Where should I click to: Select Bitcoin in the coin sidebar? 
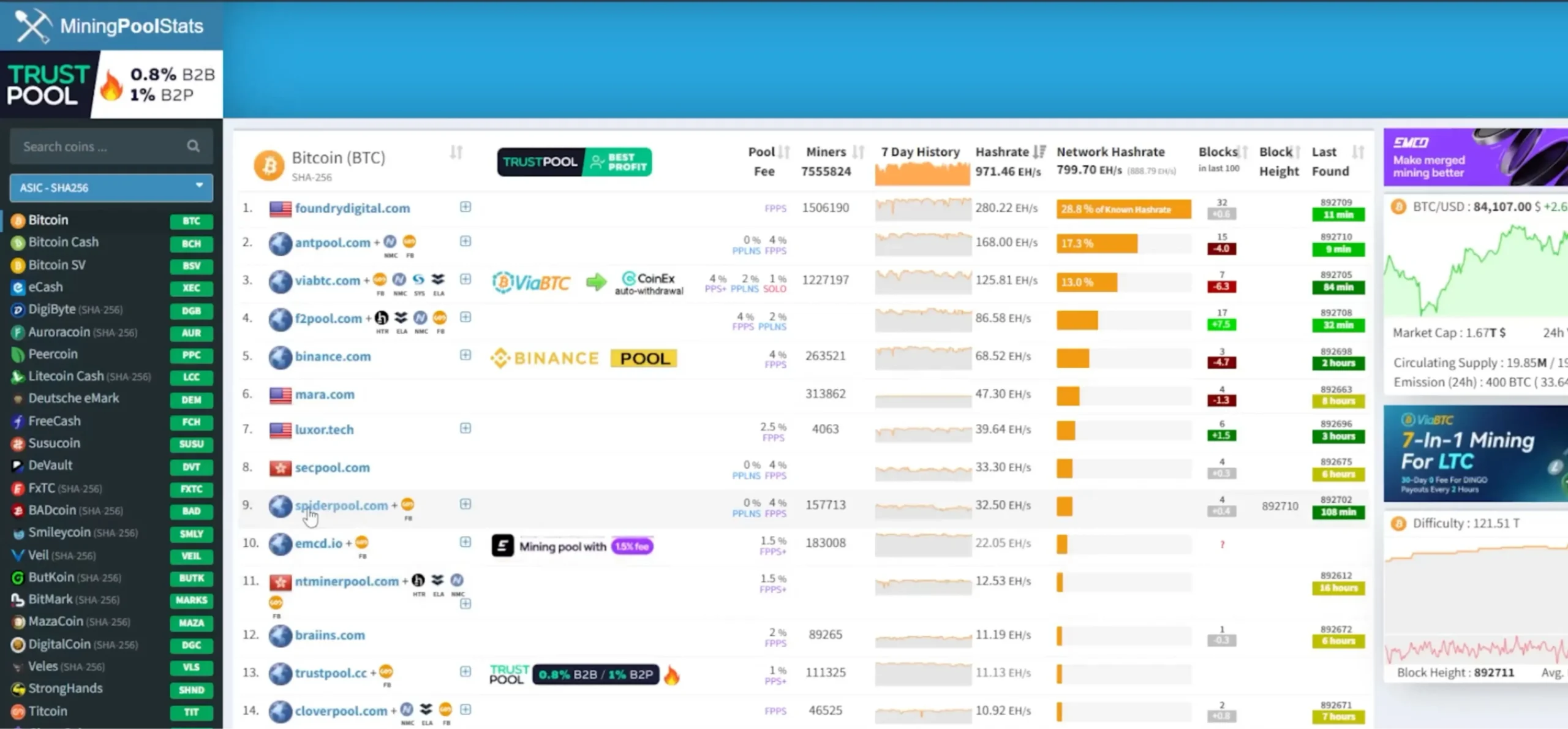coord(48,220)
